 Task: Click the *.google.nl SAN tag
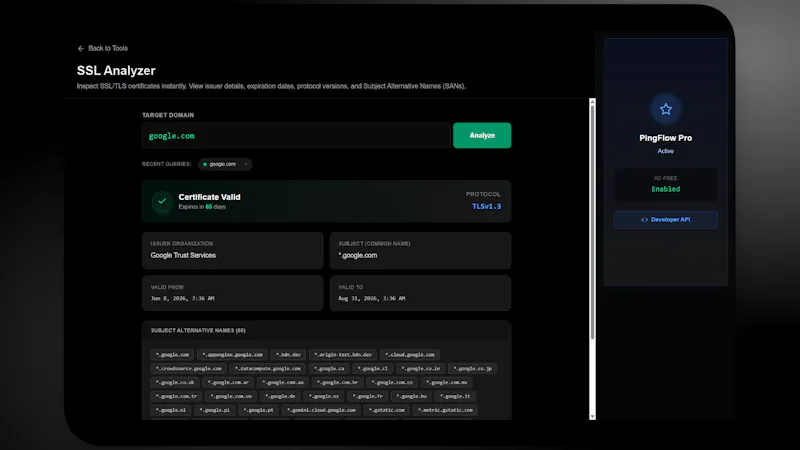[x=170, y=410]
